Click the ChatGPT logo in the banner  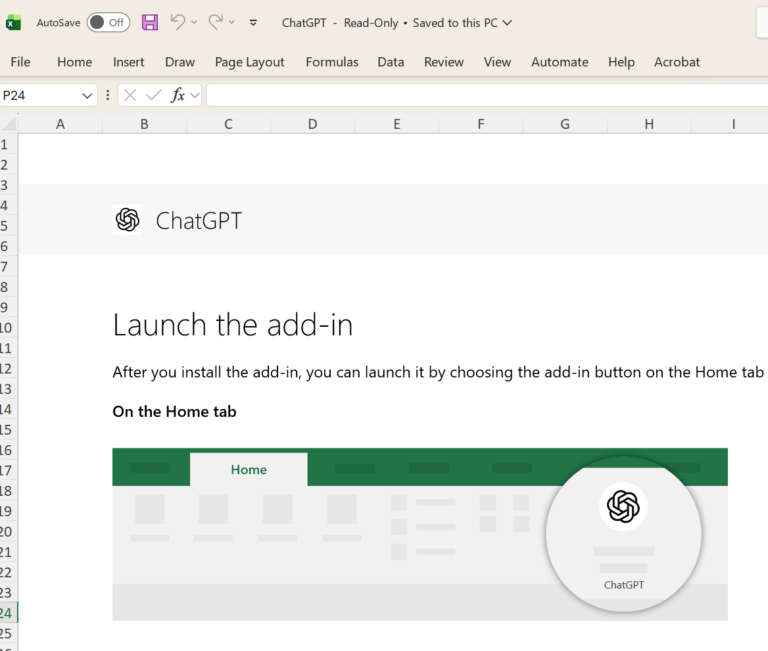click(x=127, y=219)
